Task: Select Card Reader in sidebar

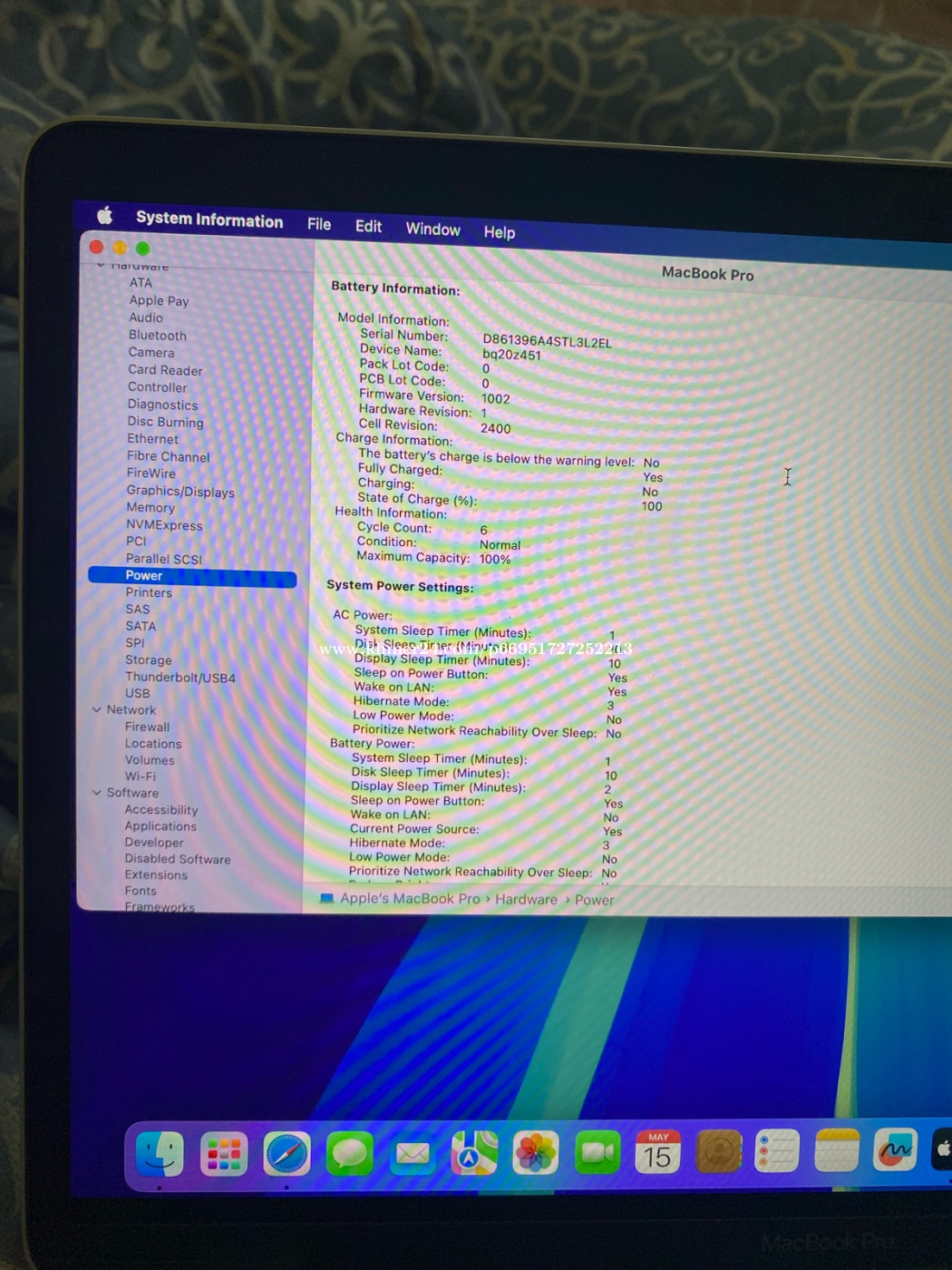Action: 165,370
